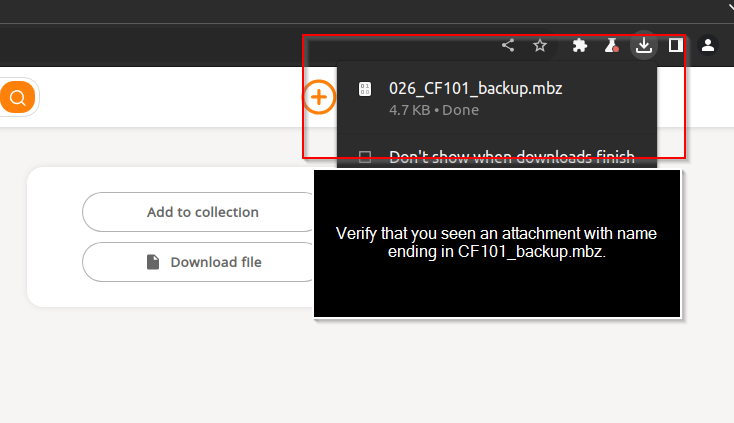Click Add to collection button
Screen dimensions: 734x423
pyautogui.click(x=201, y=212)
